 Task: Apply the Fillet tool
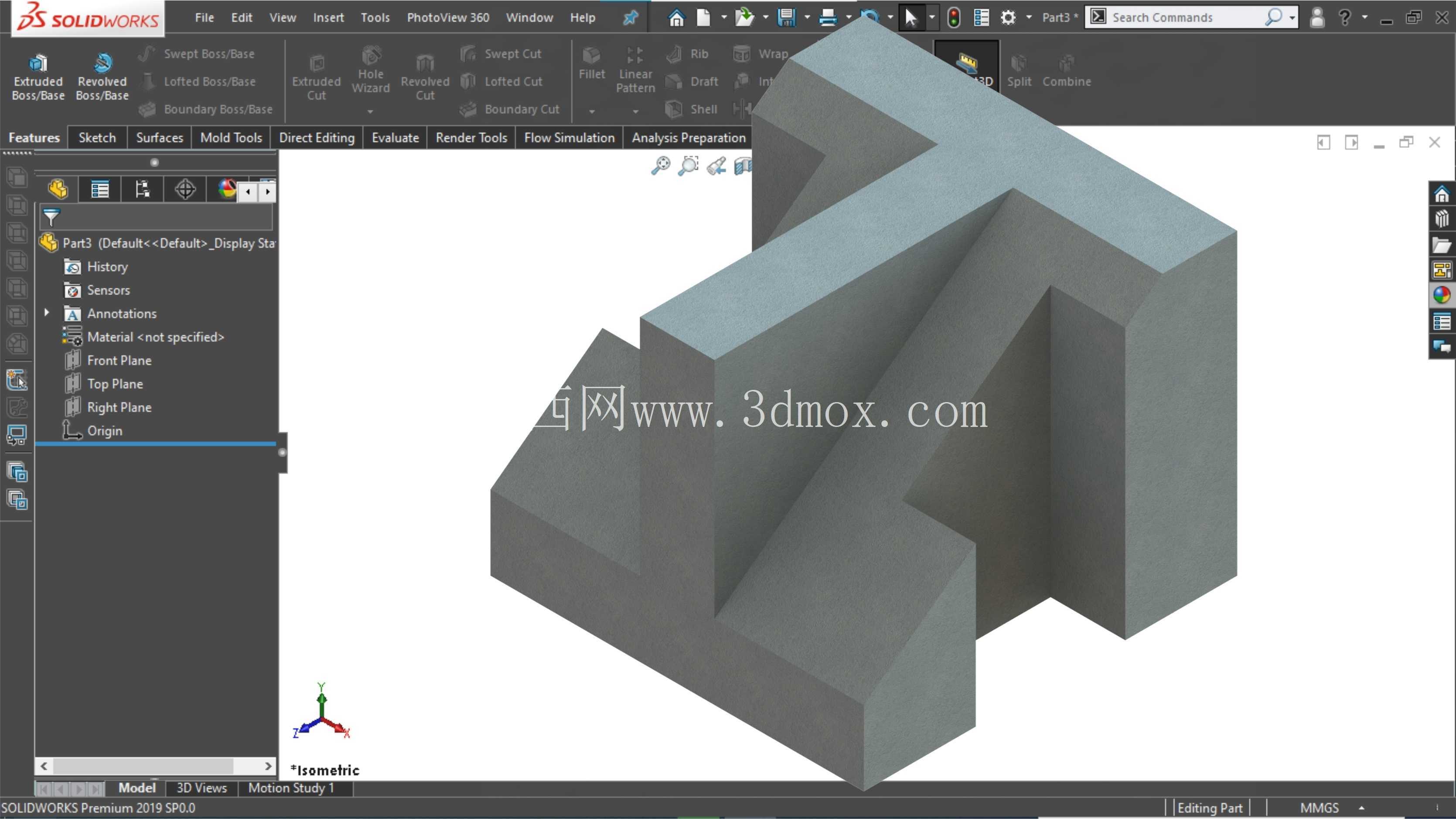pos(592,63)
